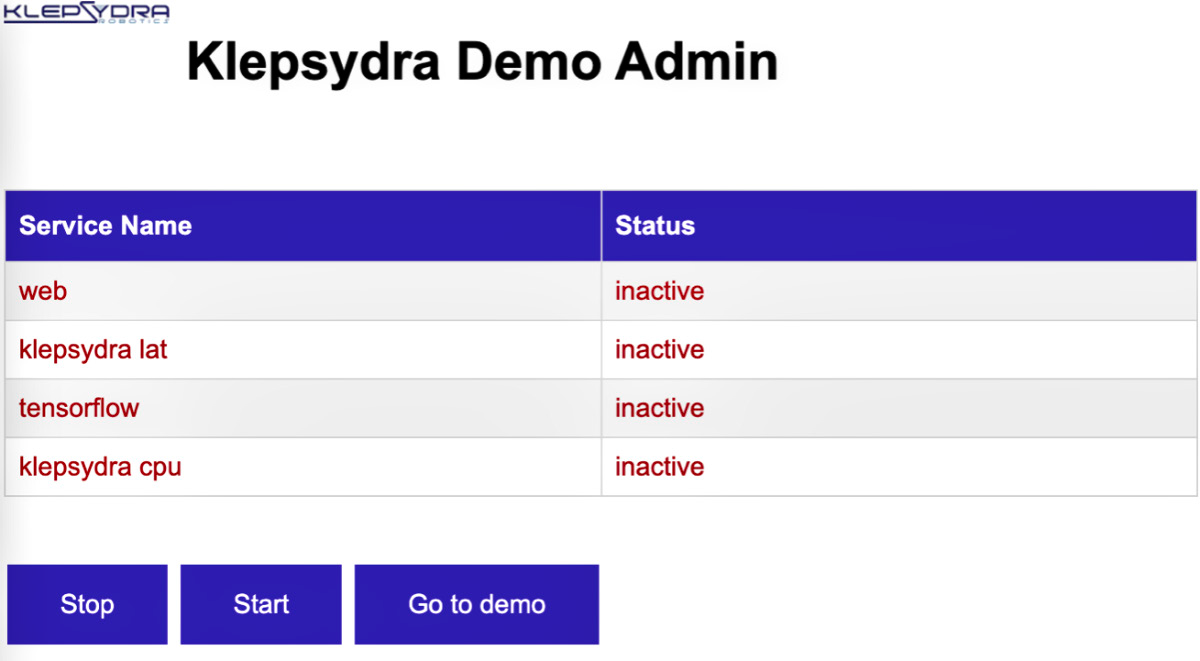Click the Status column header
The width and height of the screenshot is (1200, 661).
655,225
